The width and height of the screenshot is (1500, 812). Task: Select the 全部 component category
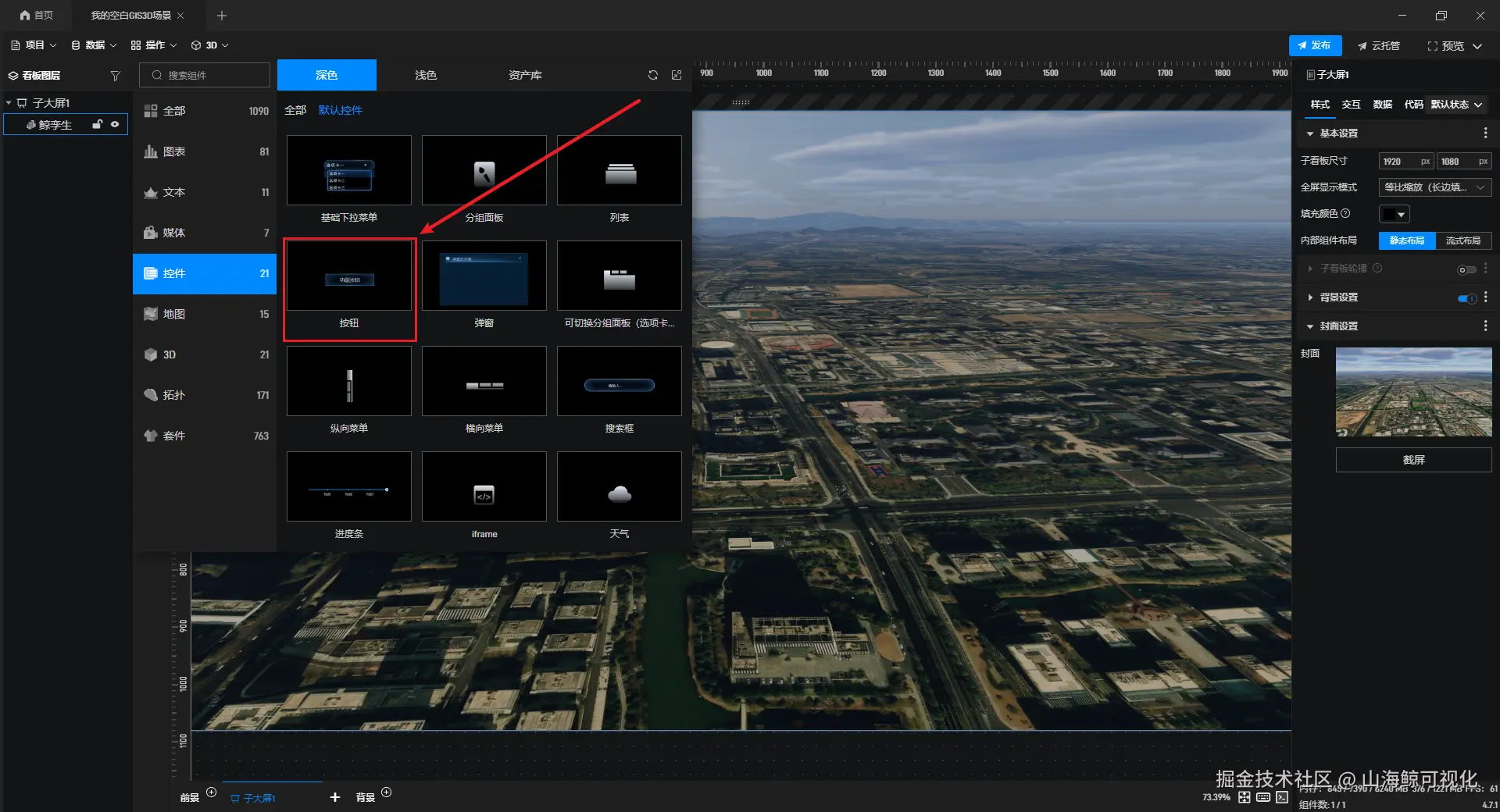point(205,111)
